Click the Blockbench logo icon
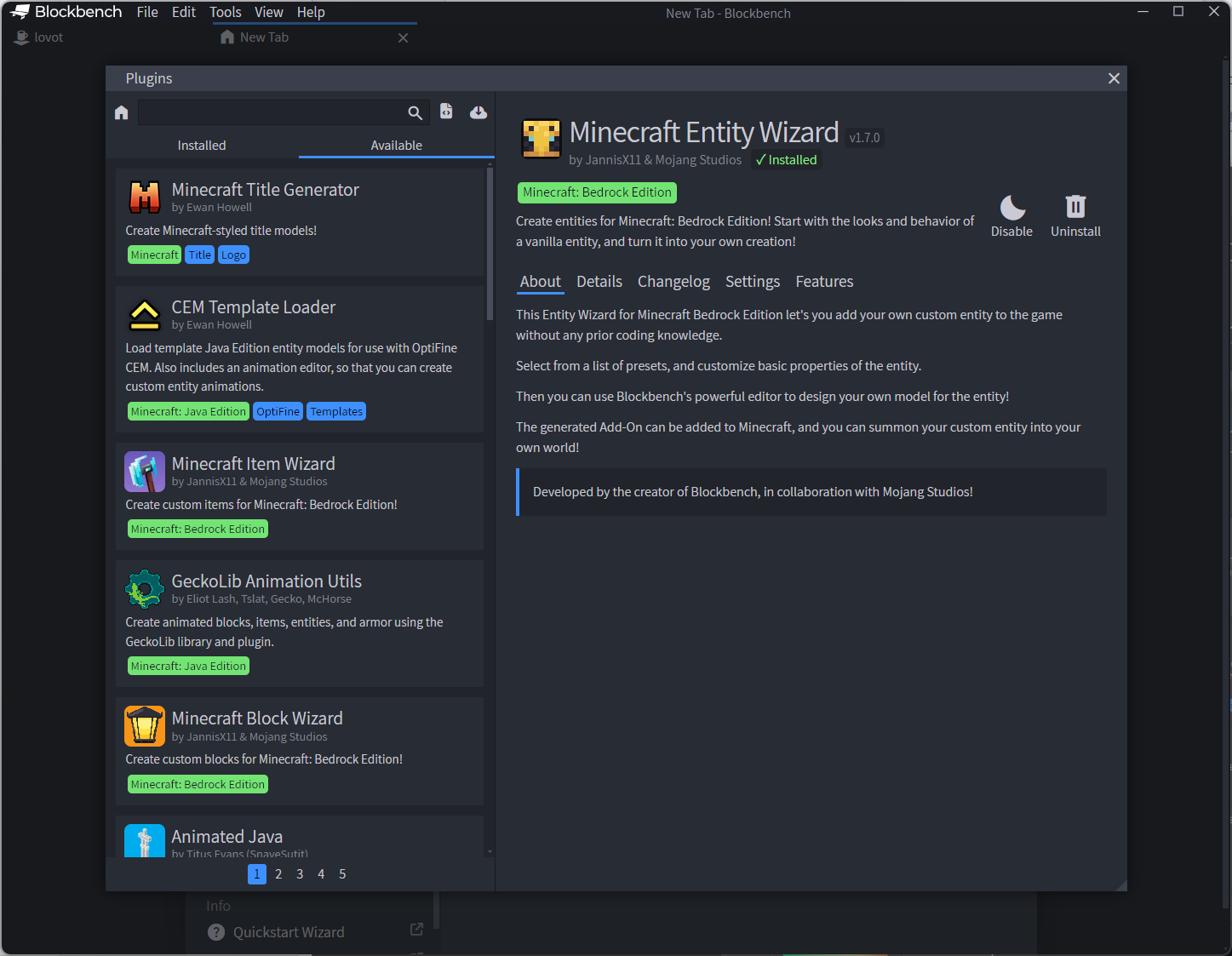Image resolution: width=1232 pixels, height=956 pixels. (20, 12)
